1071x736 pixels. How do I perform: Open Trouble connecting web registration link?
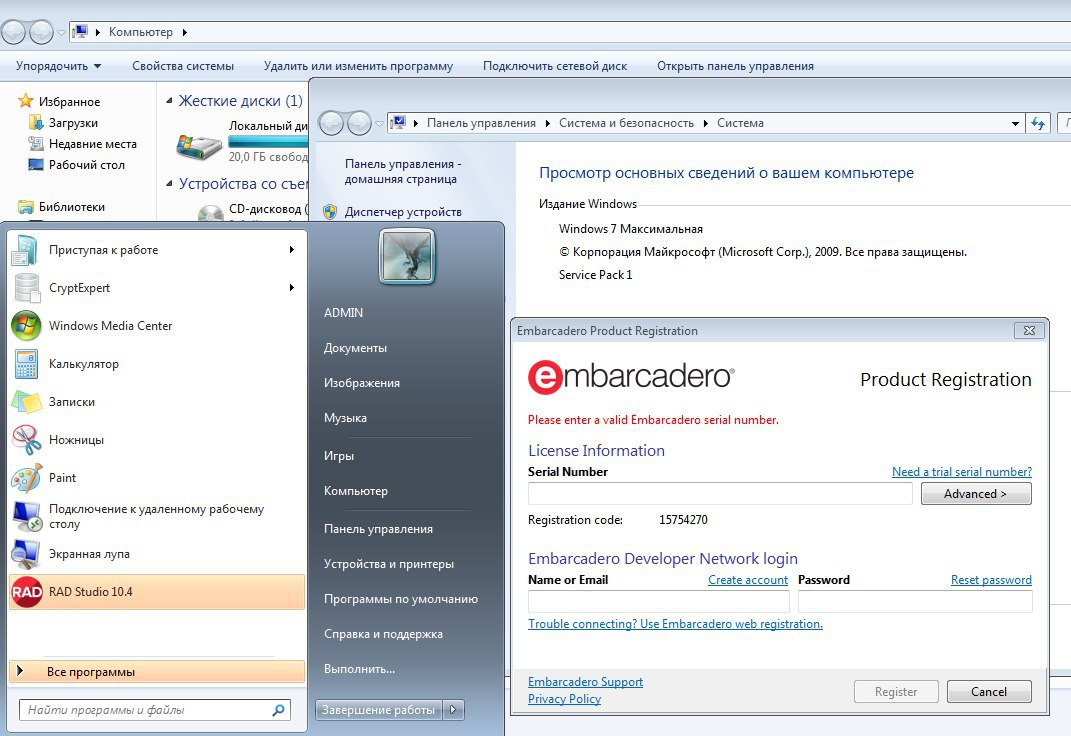point(676,624)
